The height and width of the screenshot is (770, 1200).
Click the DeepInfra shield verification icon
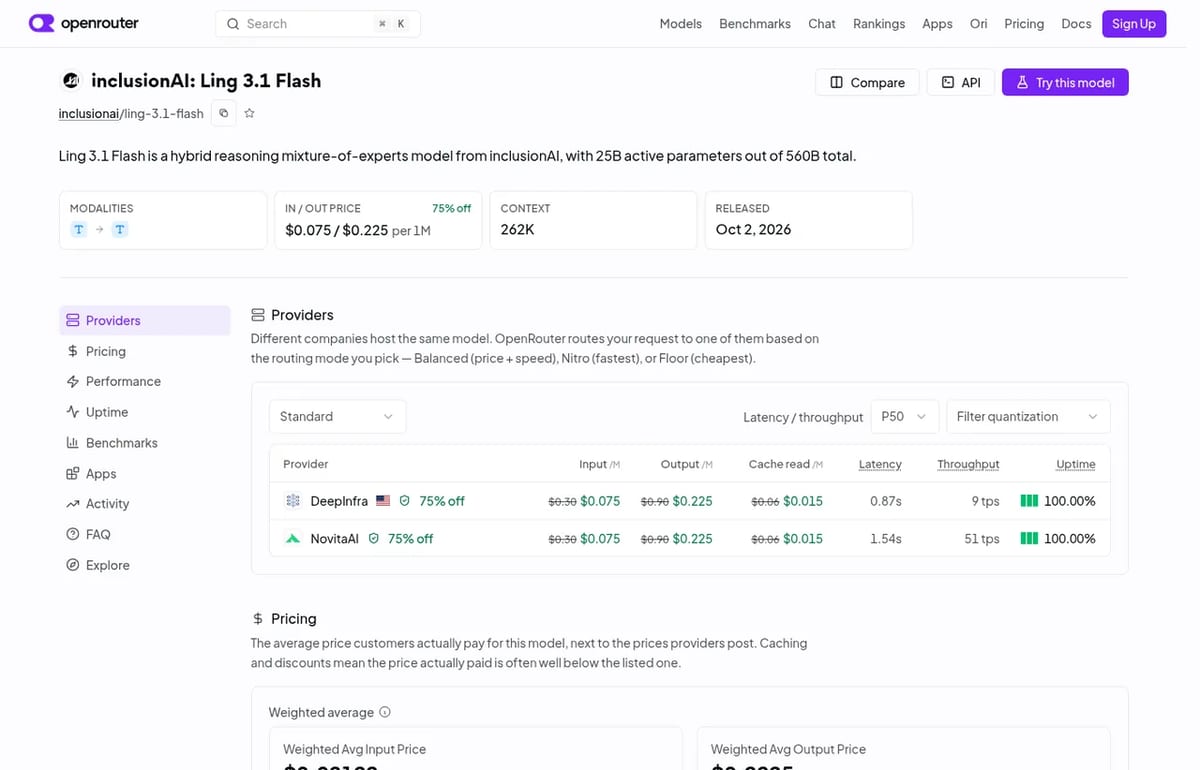[405, 501]
